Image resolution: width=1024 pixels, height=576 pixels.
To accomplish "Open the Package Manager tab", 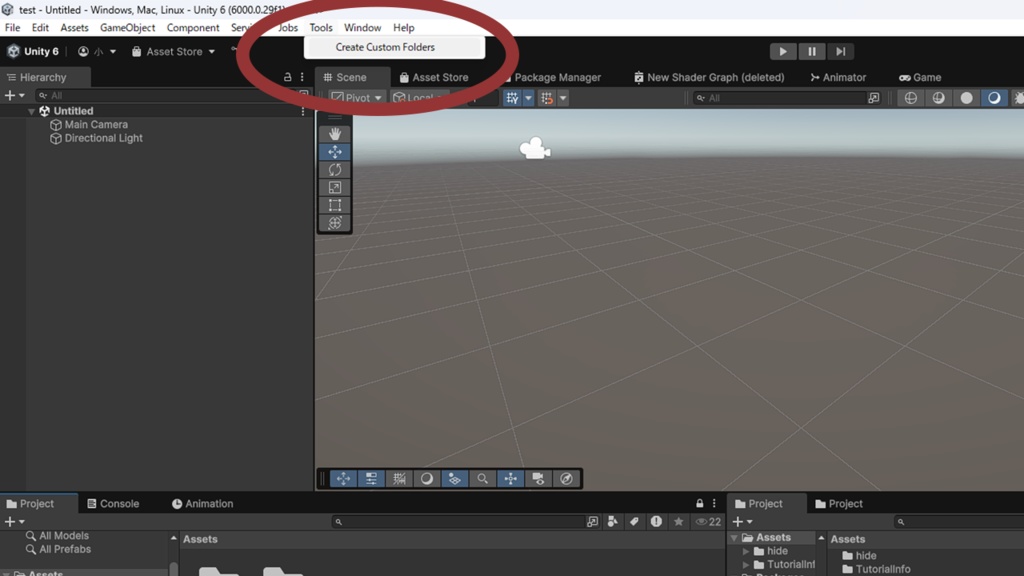I will [558, 76].
